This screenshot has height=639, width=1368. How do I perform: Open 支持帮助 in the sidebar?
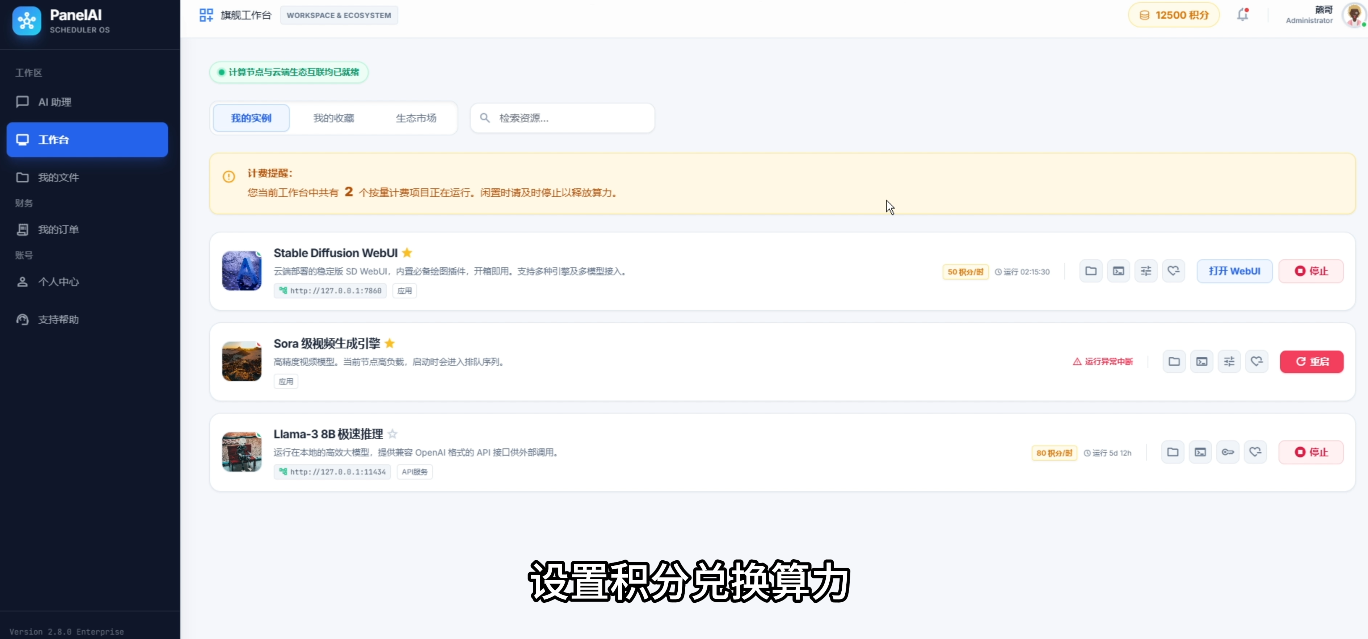tap(87, 320)
